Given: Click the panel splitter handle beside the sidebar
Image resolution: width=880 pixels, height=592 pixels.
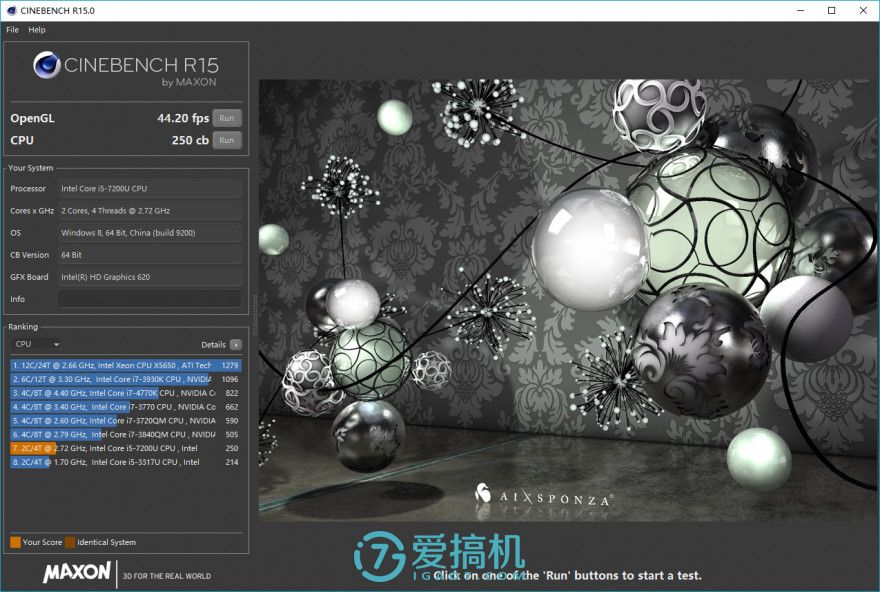Looking at the screenshot, I should [254, 314].
